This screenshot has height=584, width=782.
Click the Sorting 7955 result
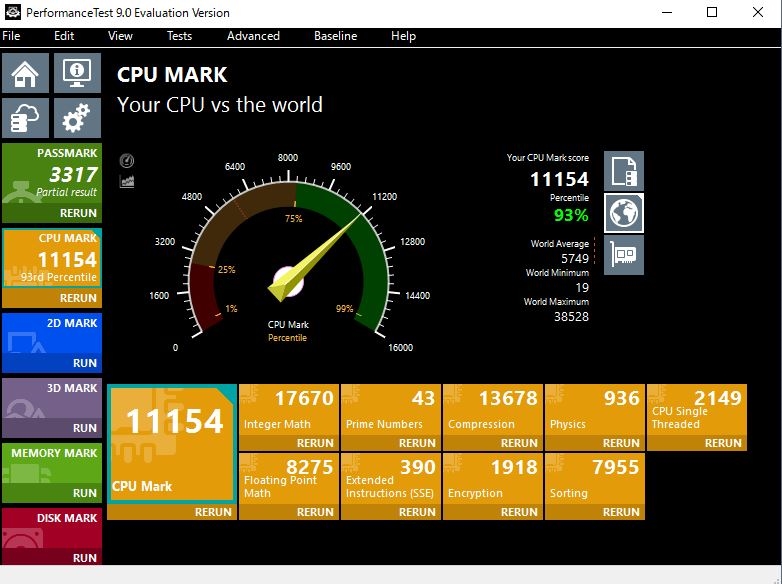[595, 478]
